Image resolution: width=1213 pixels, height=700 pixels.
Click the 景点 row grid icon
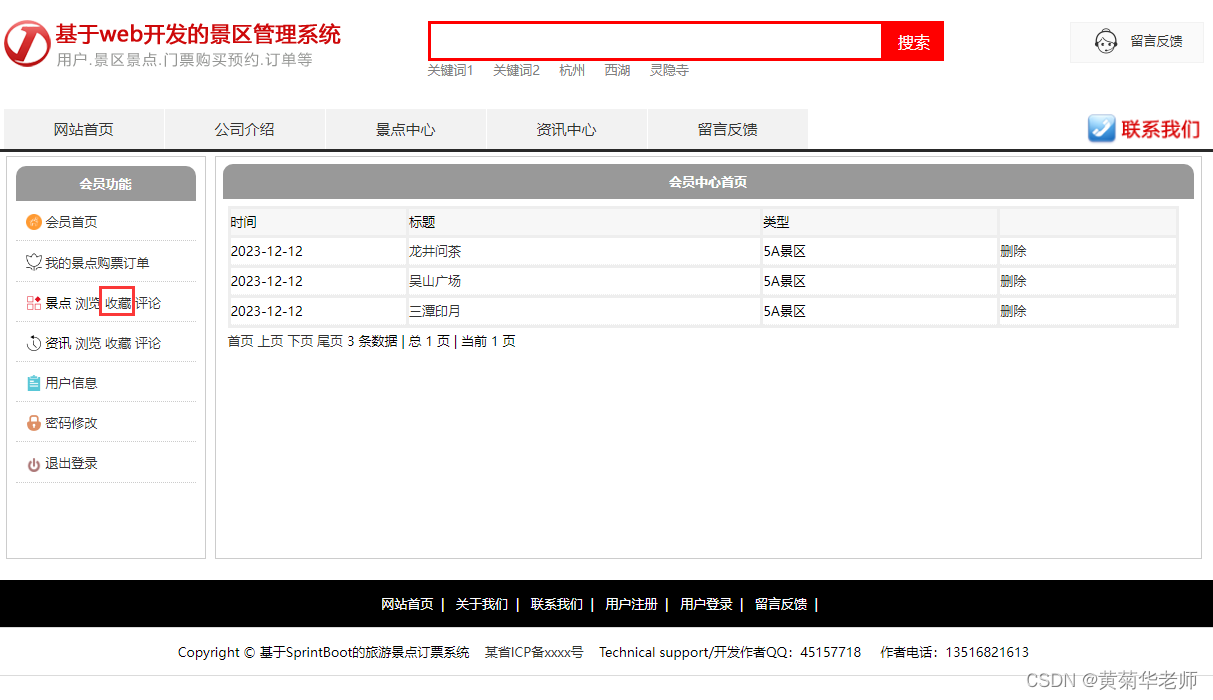33,303
